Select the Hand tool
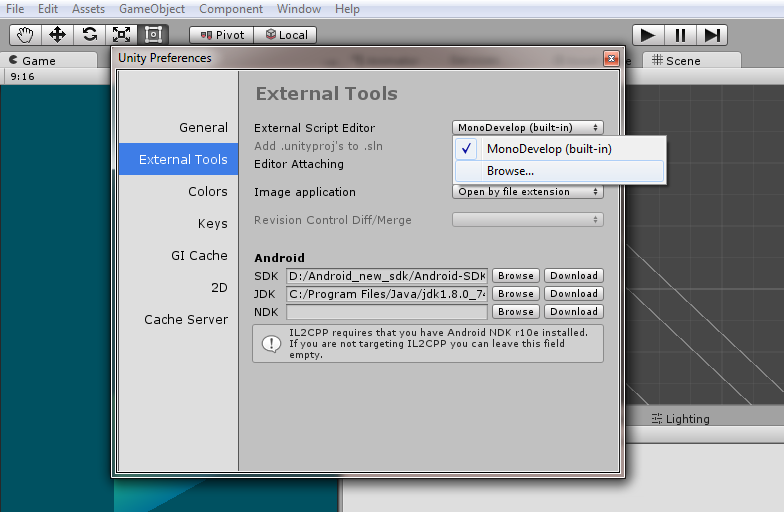This screenshot has height=512, width=784. (x=26, y=35)
